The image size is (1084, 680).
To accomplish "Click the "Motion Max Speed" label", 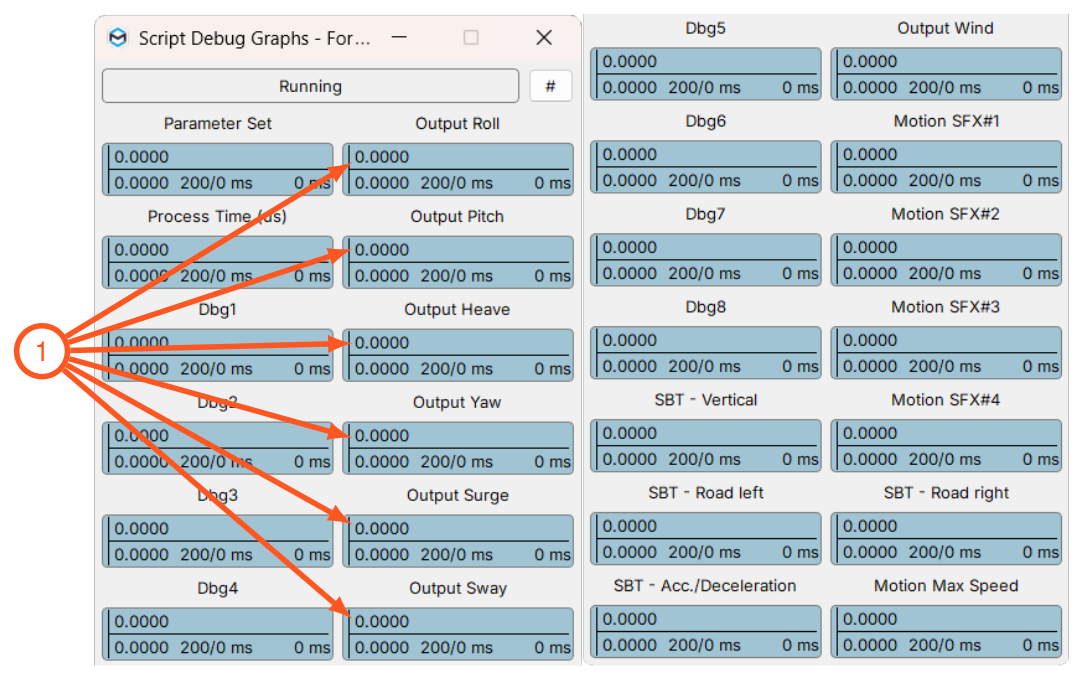I will pyautogui.click(x=946, y=586).
